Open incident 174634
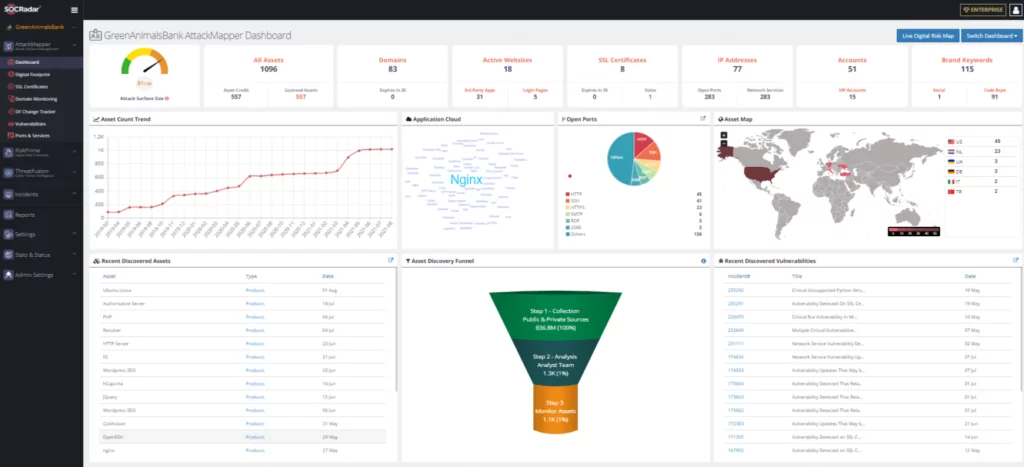Viewport: 1024px width, 467px height. click(x=736, y=357)
